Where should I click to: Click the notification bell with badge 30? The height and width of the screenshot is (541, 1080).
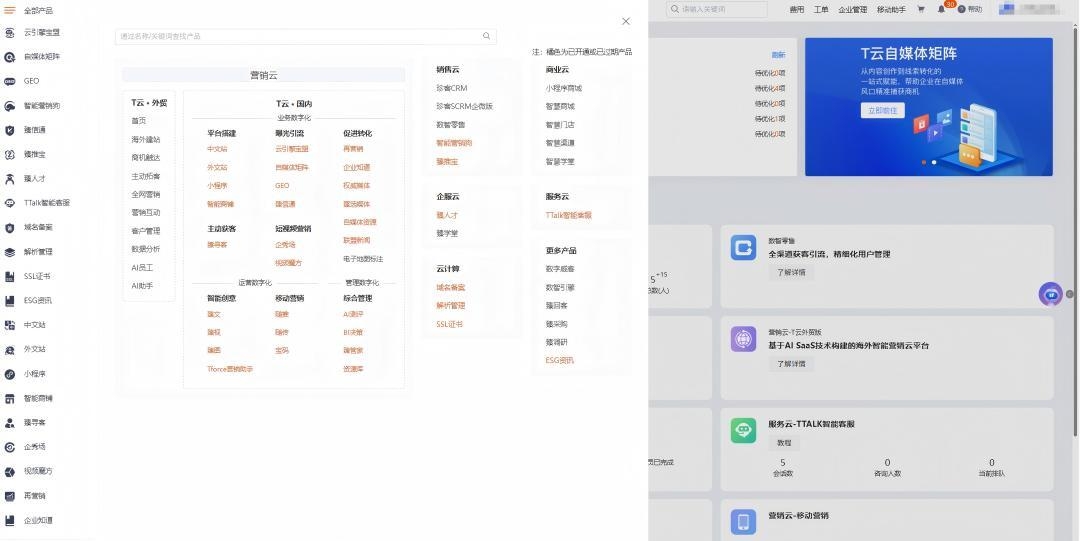[942, 10]
